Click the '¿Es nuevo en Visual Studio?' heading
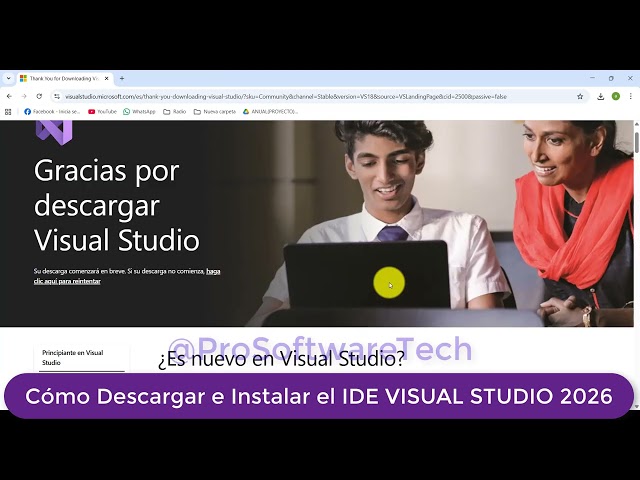Viewport: 640px width, 480px height. pyautogui.click(x=281, y=359)
